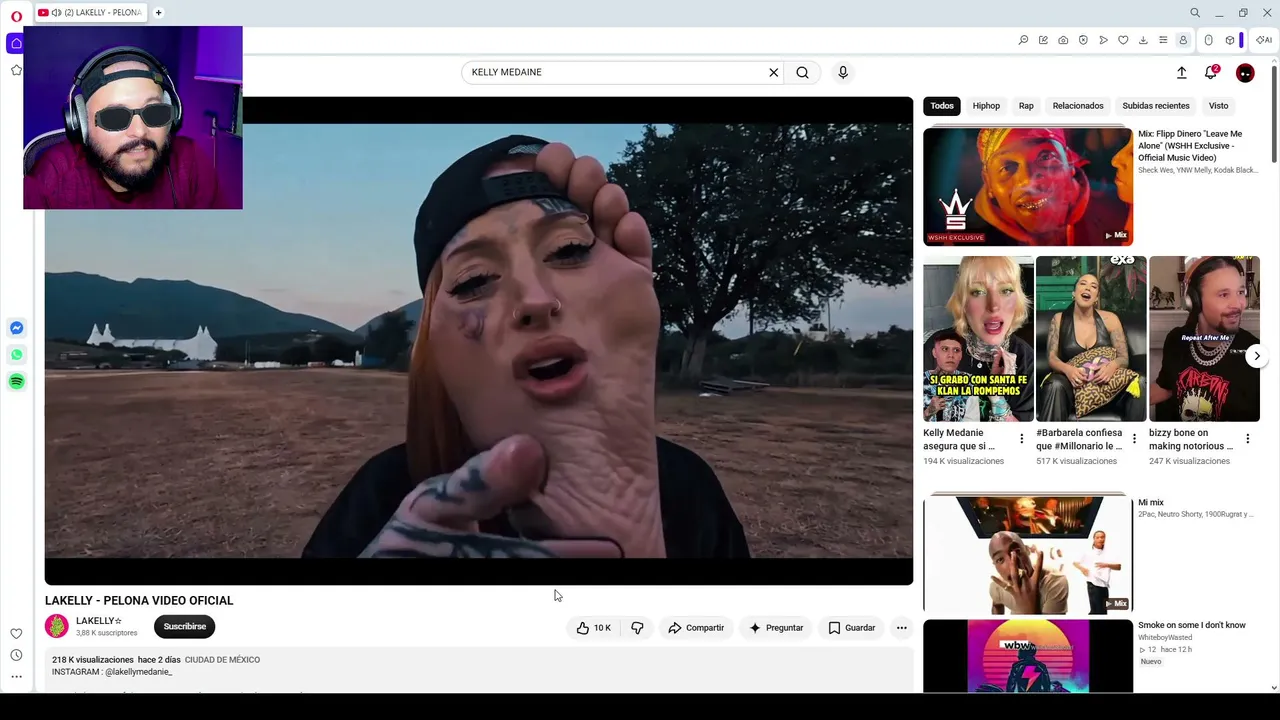Clear the YouTube search field
The image size is (1280, 720).
(x=773, y=72)
